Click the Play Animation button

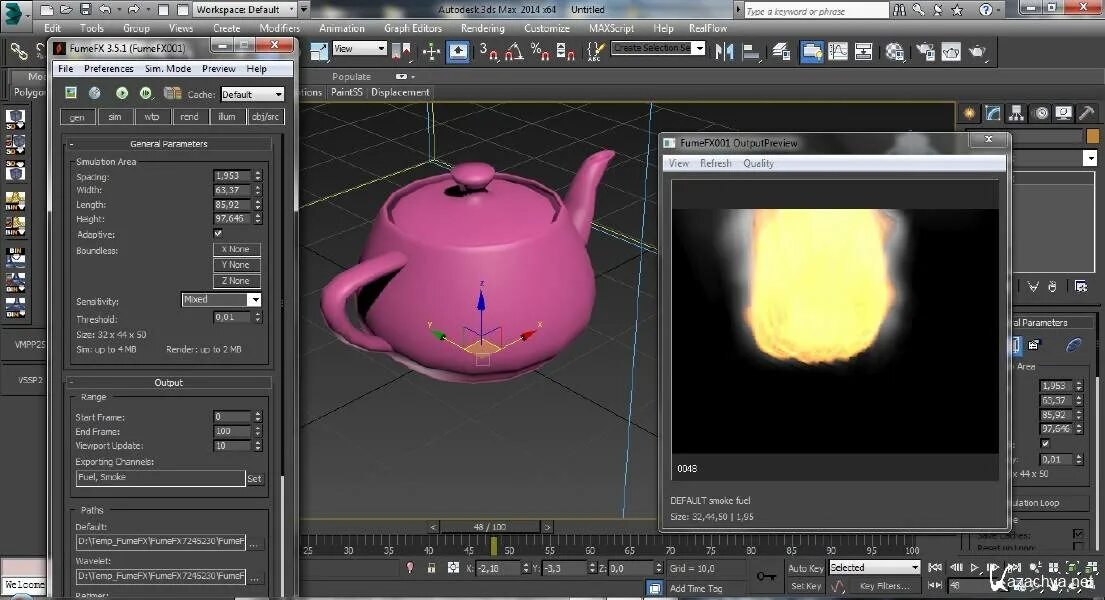(x=975, y=568)
